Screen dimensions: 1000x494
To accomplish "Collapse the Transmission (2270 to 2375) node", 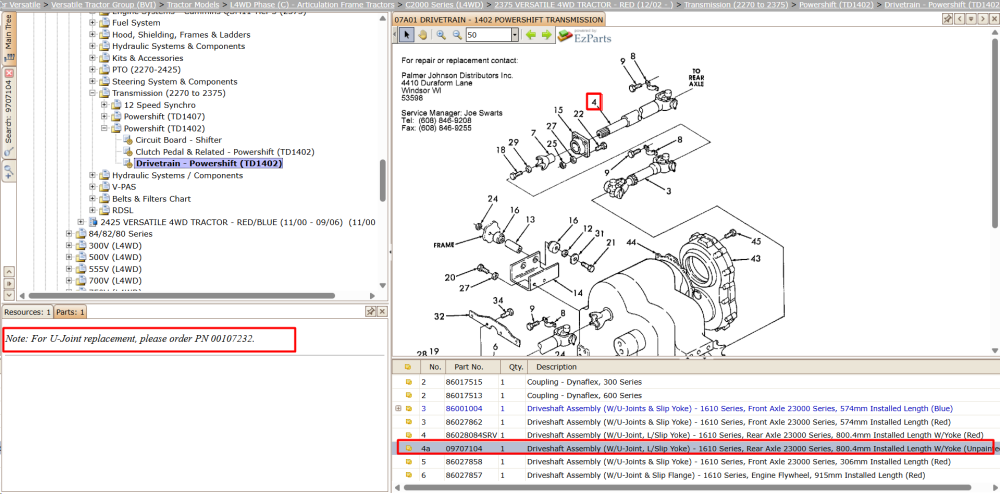I will [x=92, y=93].
